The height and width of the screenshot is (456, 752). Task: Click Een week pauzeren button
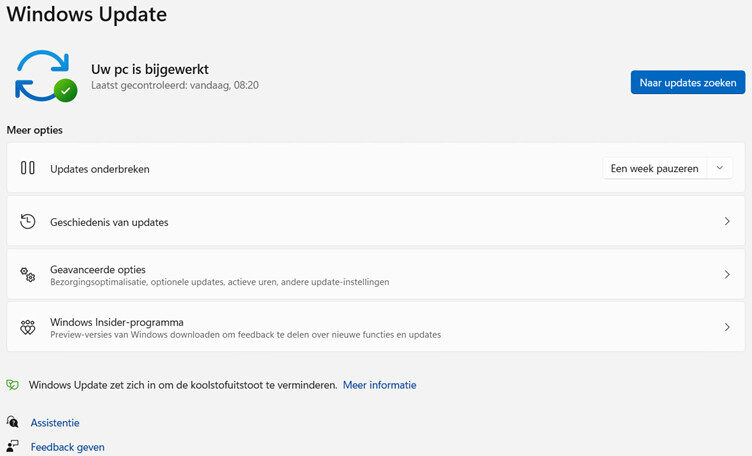654,168
